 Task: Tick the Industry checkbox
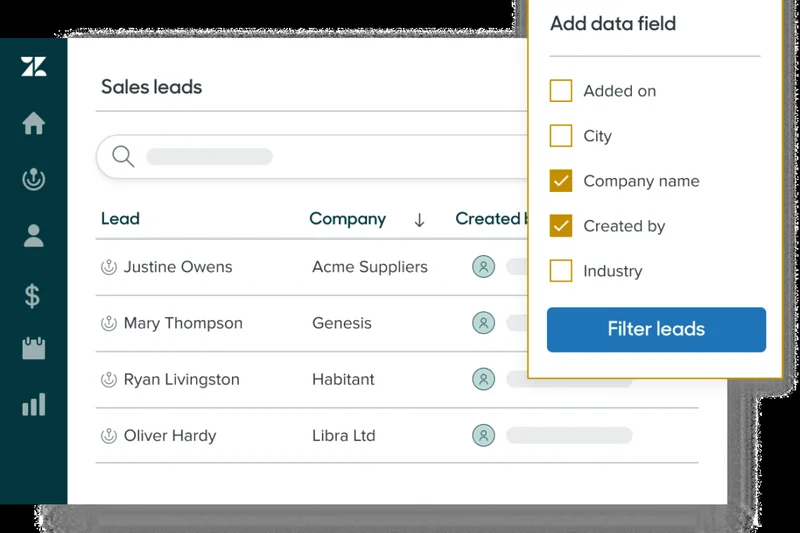coord(561,271)
